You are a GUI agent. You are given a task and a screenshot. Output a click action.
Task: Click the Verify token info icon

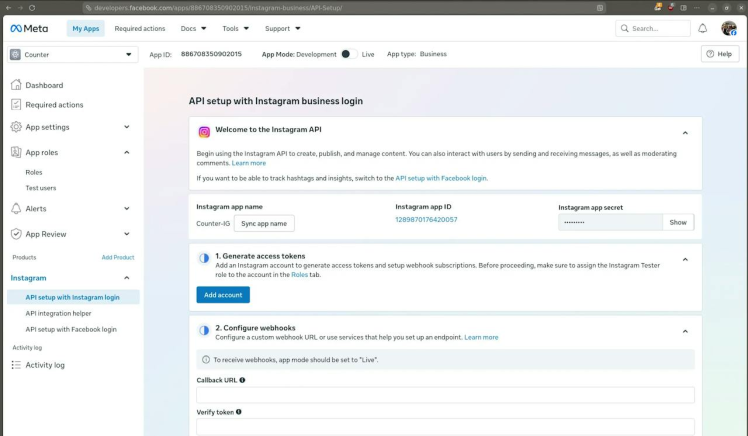pos(239,412)
